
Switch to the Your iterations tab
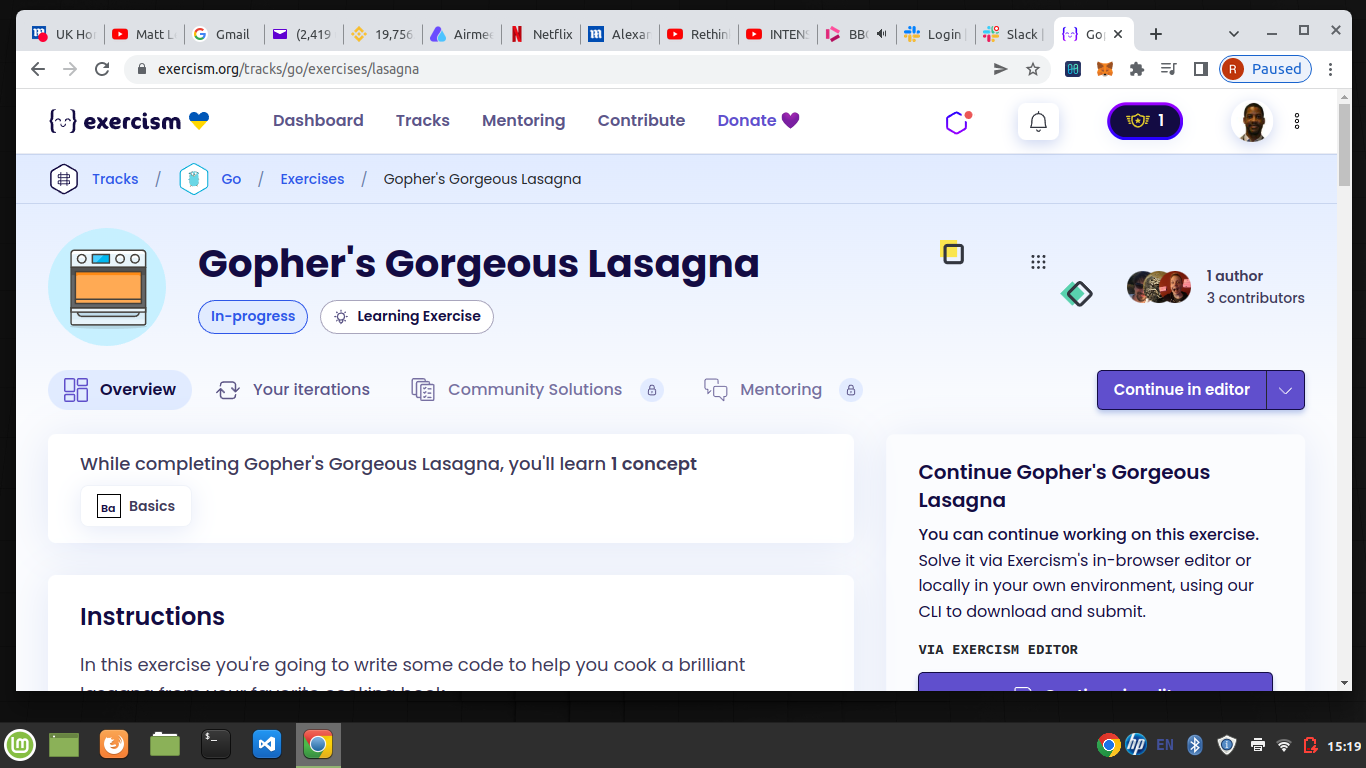coord(293,390)
